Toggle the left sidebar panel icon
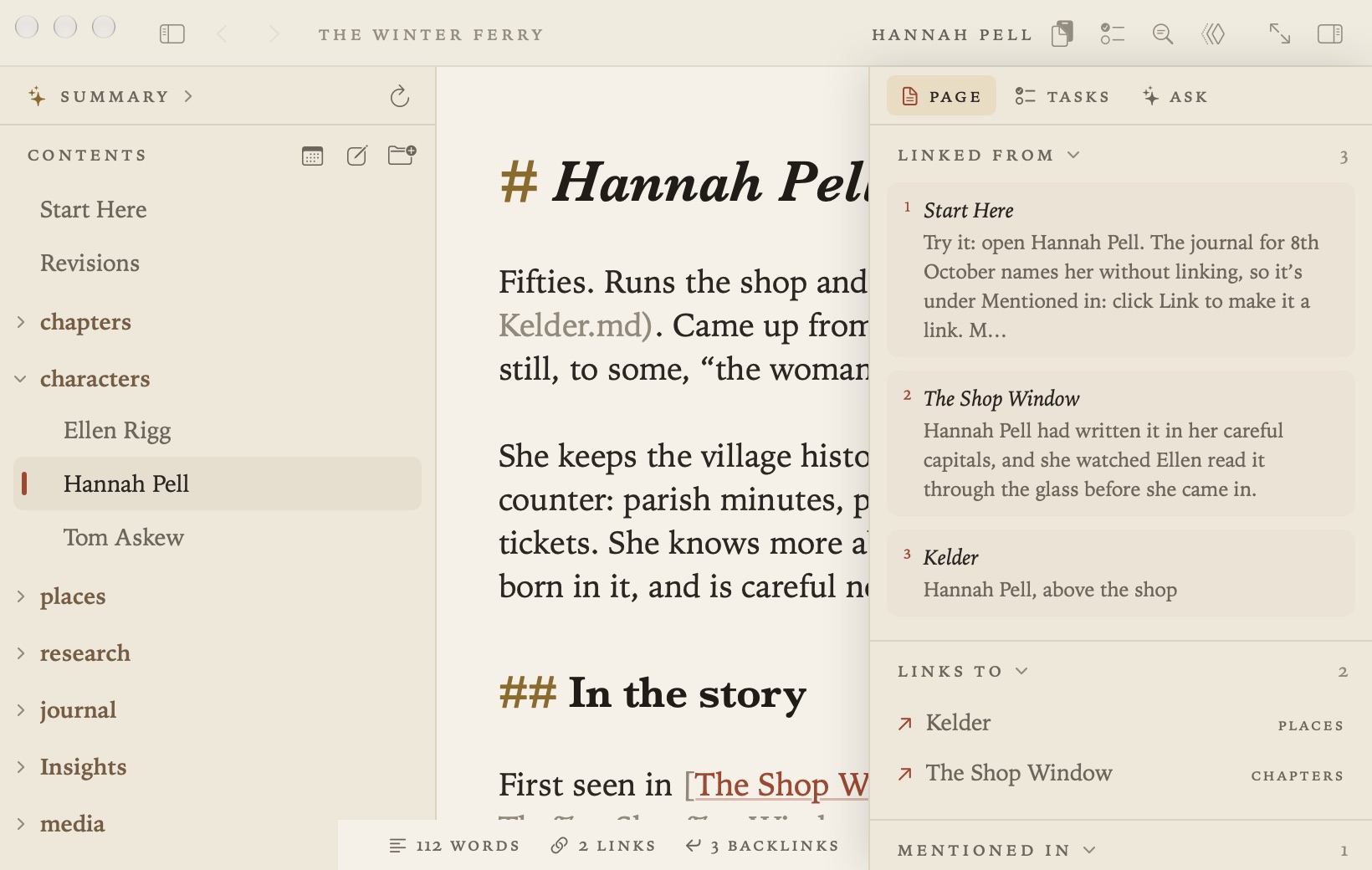1372x870 pixels. coord(171,34)
